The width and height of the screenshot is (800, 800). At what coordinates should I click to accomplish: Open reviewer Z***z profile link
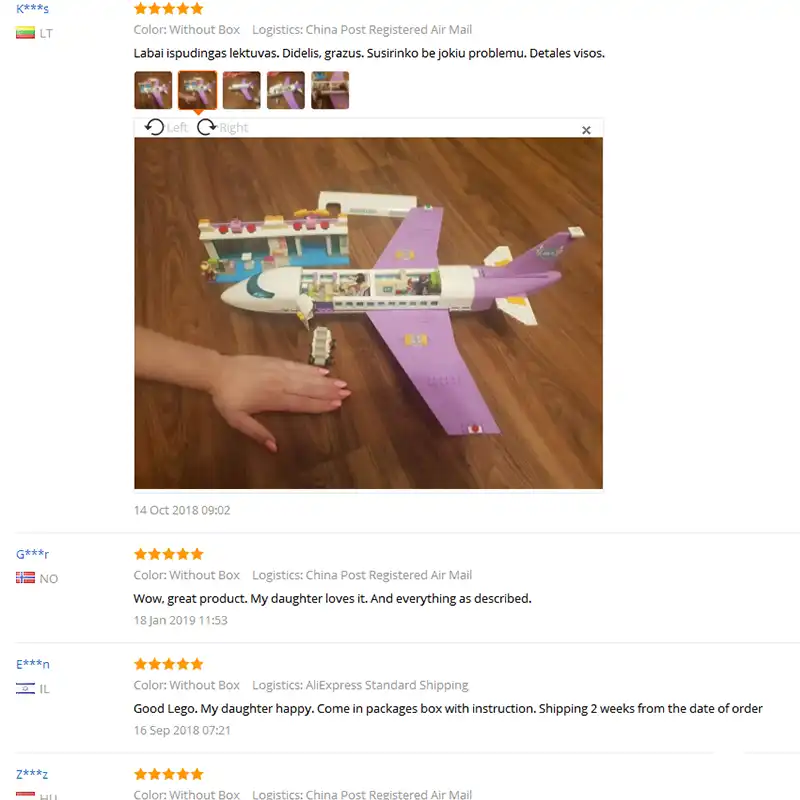(x=32, y=774)
